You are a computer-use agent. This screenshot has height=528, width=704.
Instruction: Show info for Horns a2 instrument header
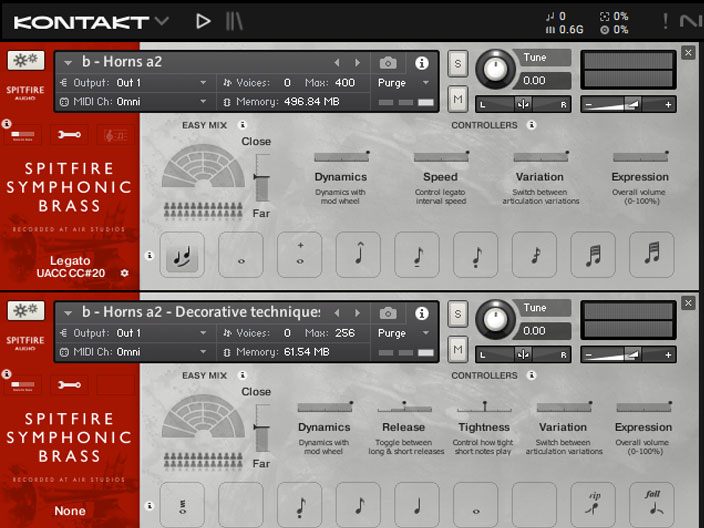[421, 63]
